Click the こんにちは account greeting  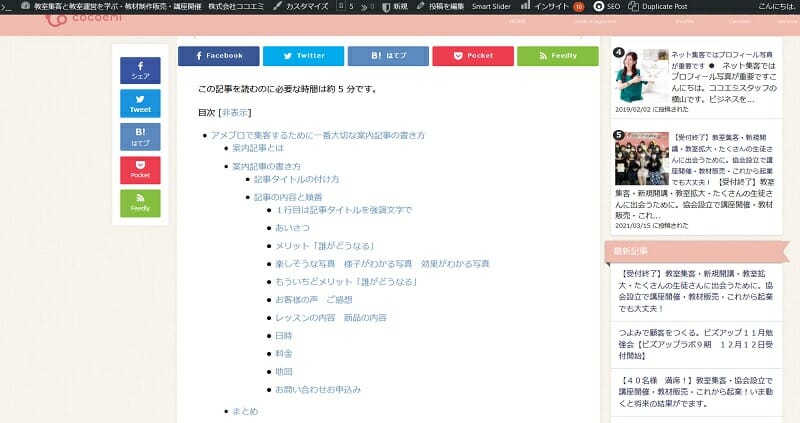point(776,7)
